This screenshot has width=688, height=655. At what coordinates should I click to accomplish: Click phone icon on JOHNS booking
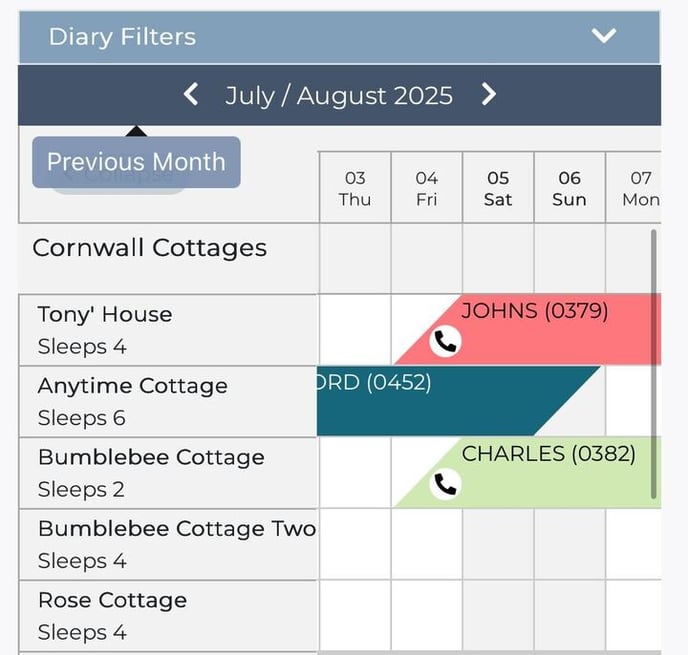pyautogui.click(x=445, y=342)
